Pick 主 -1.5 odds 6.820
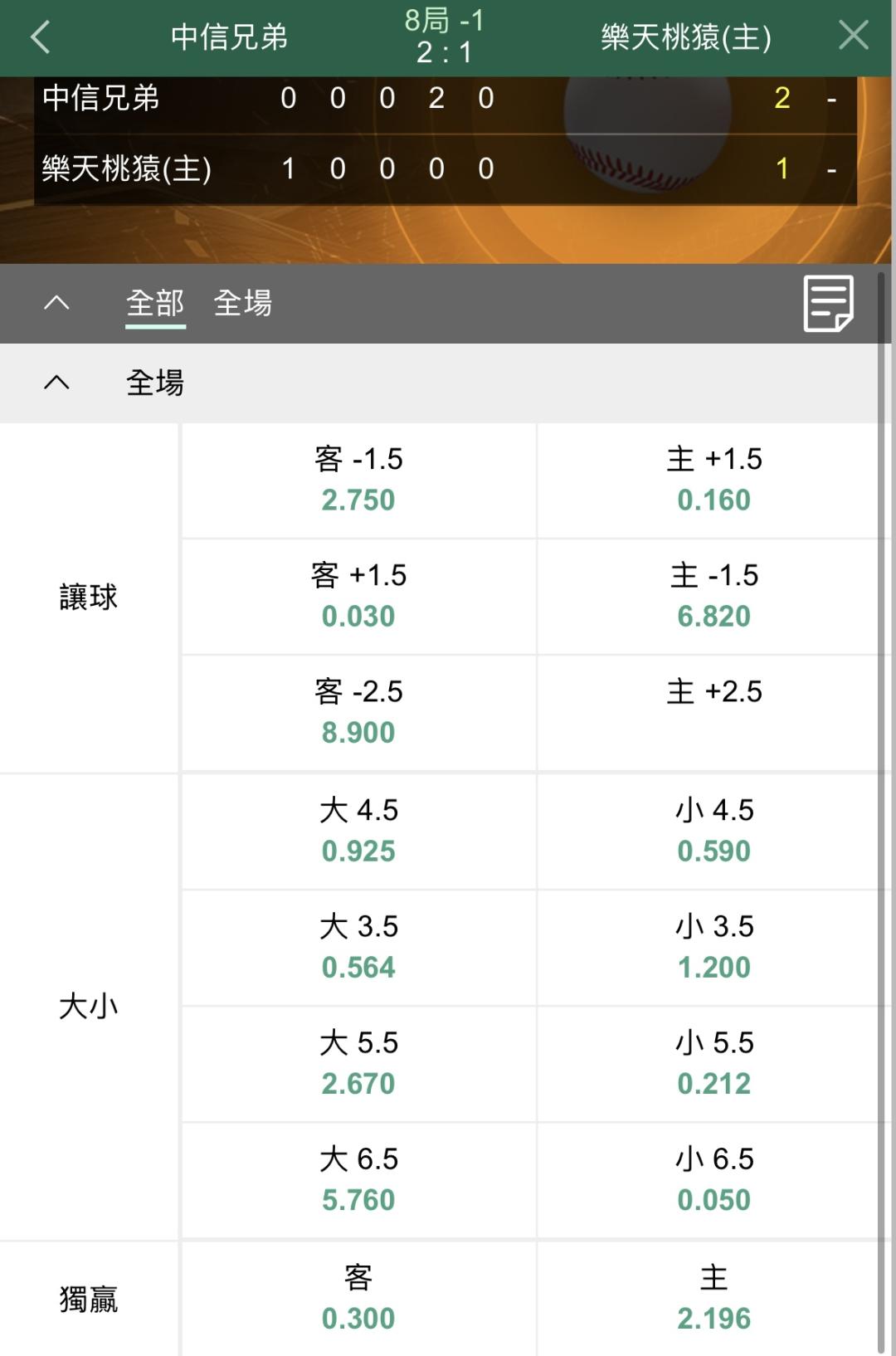896x1356 pixels. (713, 597)
